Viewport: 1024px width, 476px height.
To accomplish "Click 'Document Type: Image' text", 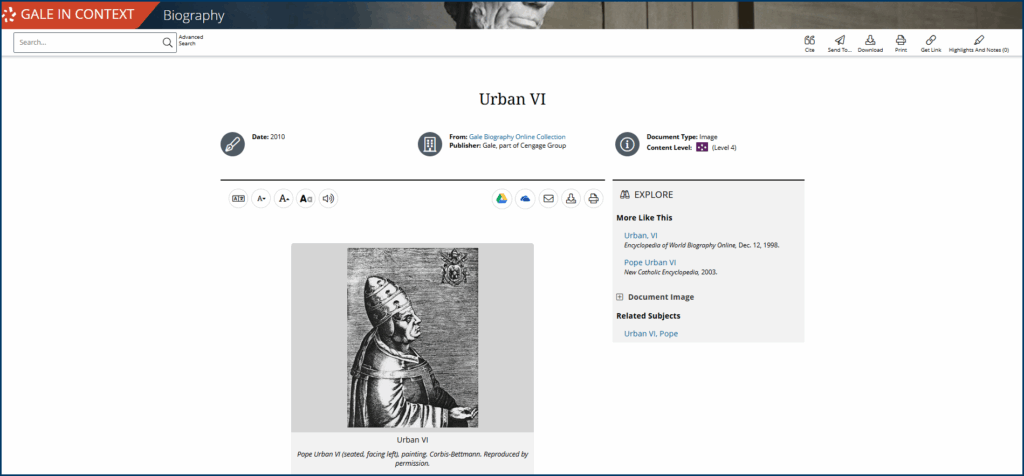I will tap(682, 137).
